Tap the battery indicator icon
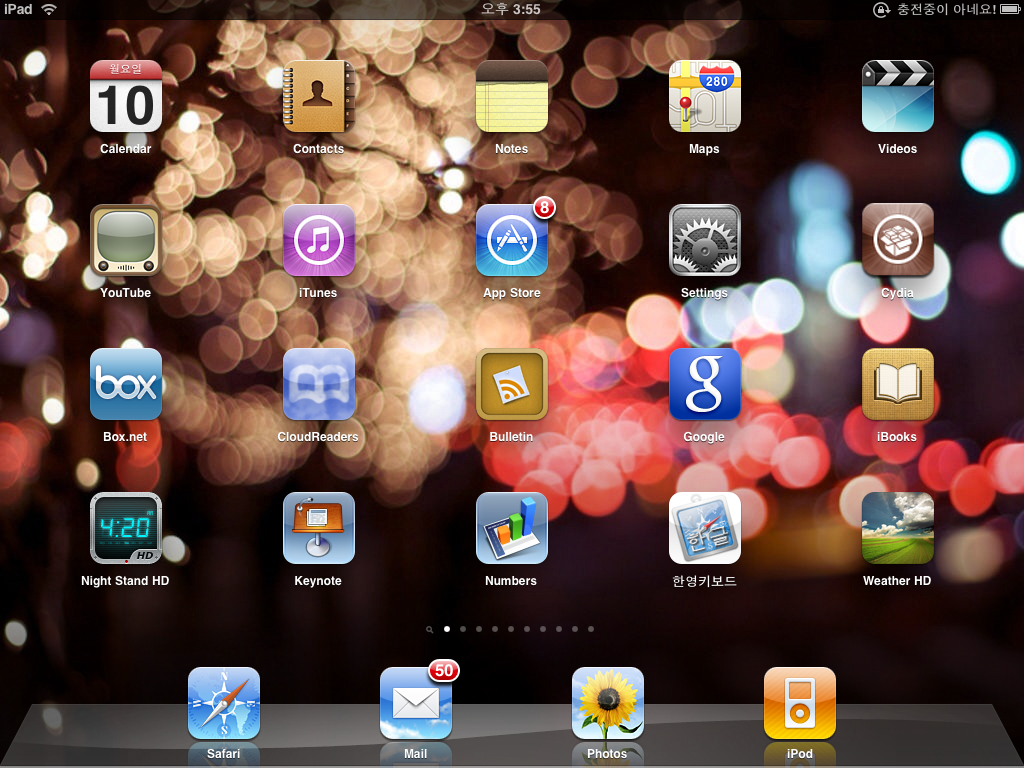1024x768 pixels. tap(1010, 9)
